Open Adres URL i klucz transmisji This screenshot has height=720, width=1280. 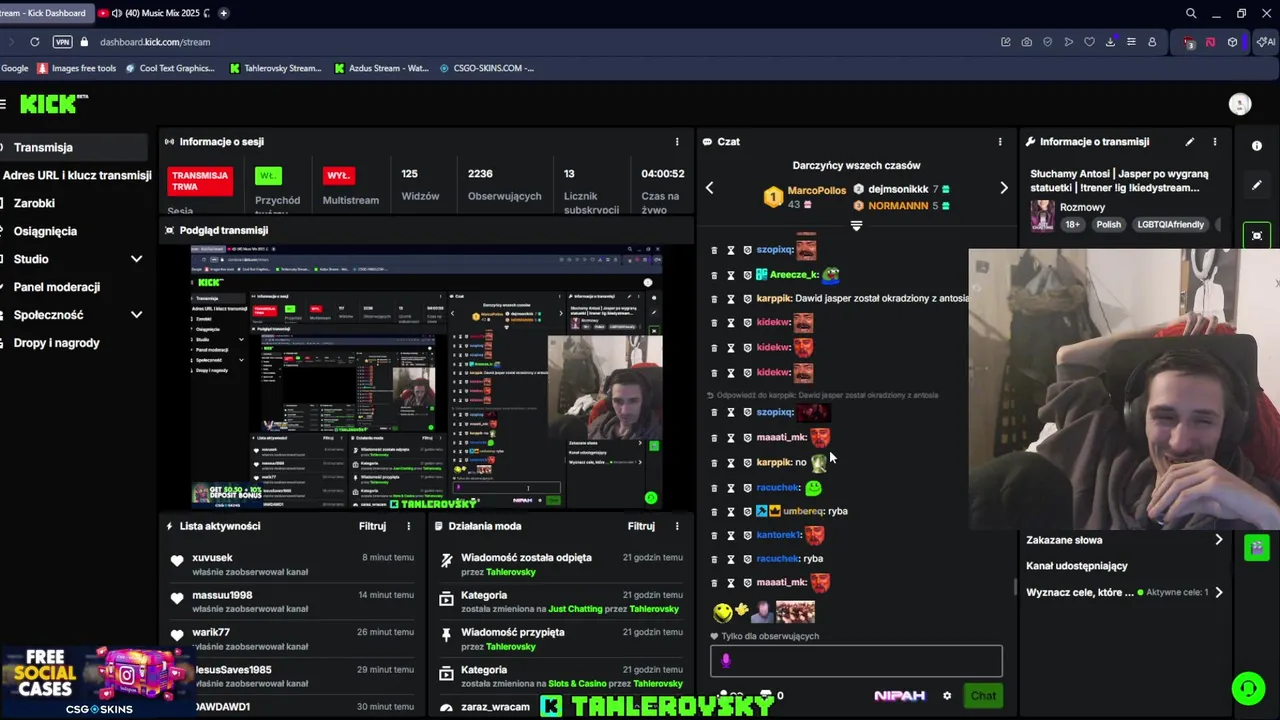[x=75, y=175]
